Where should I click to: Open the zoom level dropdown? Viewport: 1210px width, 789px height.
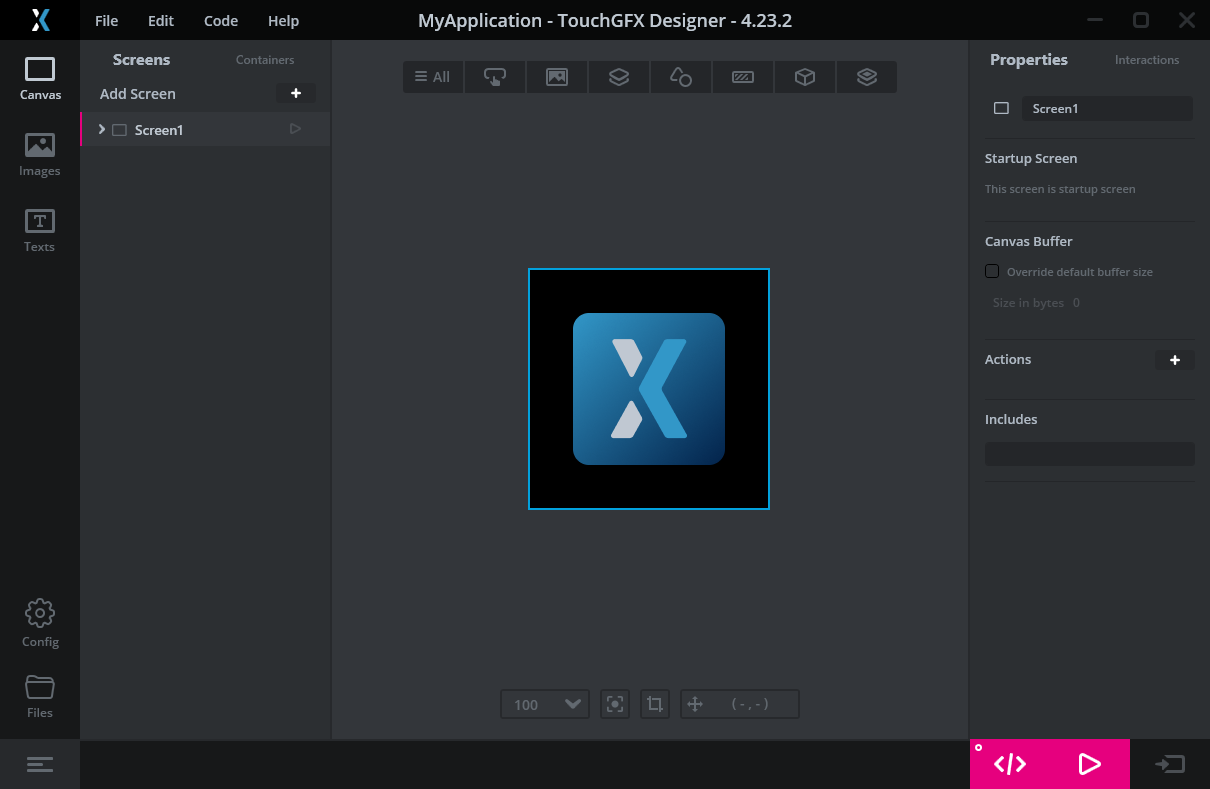(545, 704)
